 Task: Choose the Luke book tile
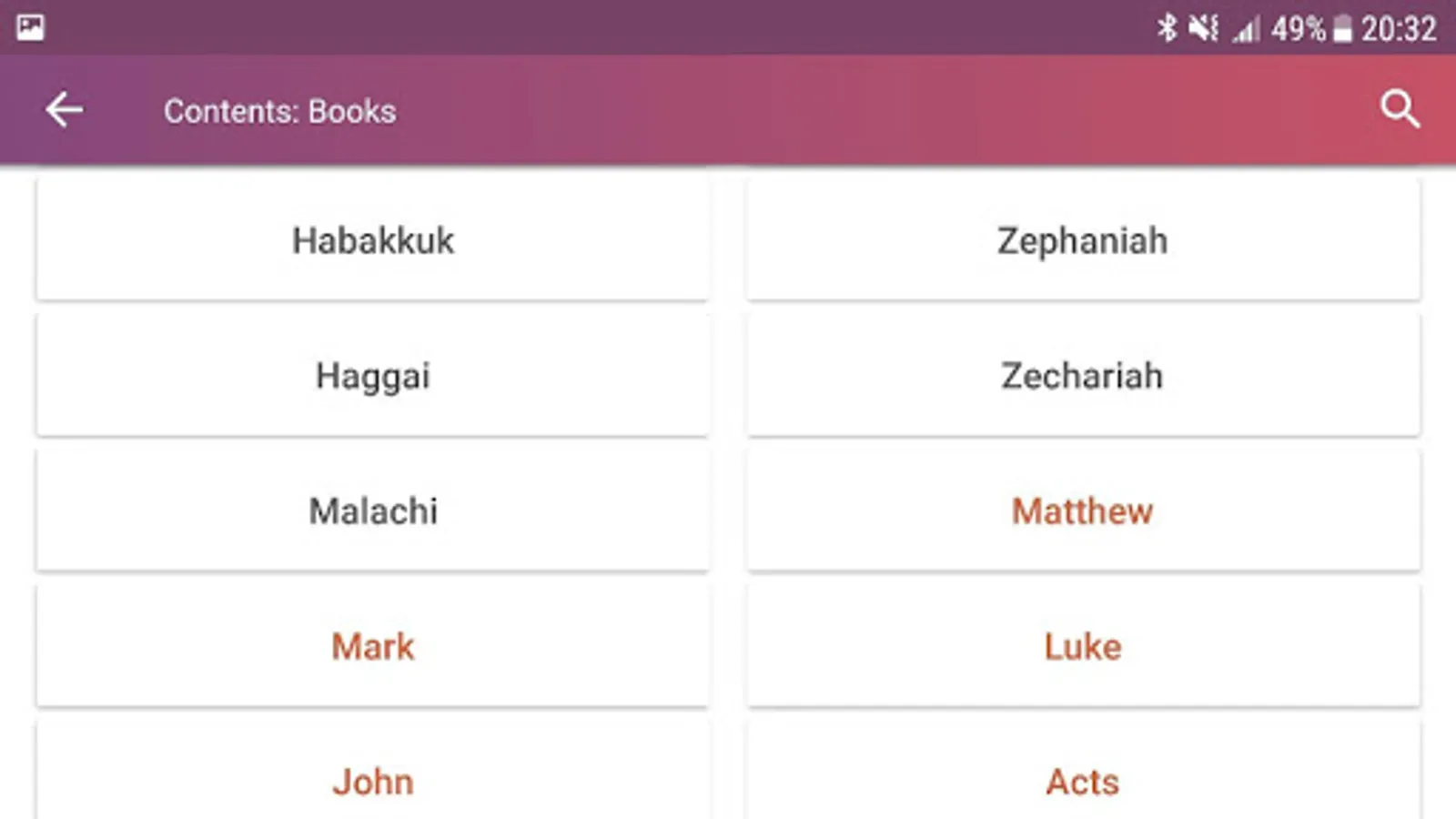click(x=1082, y=646)
